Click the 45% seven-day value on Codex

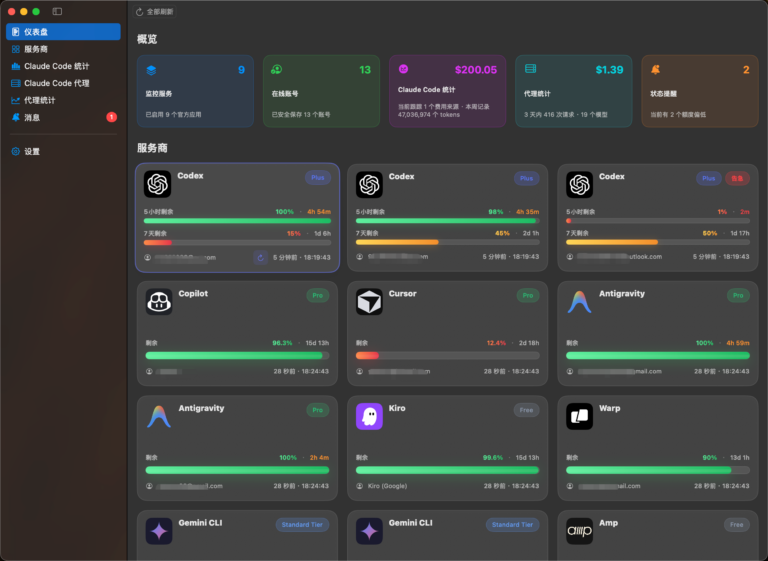point(503,233)
